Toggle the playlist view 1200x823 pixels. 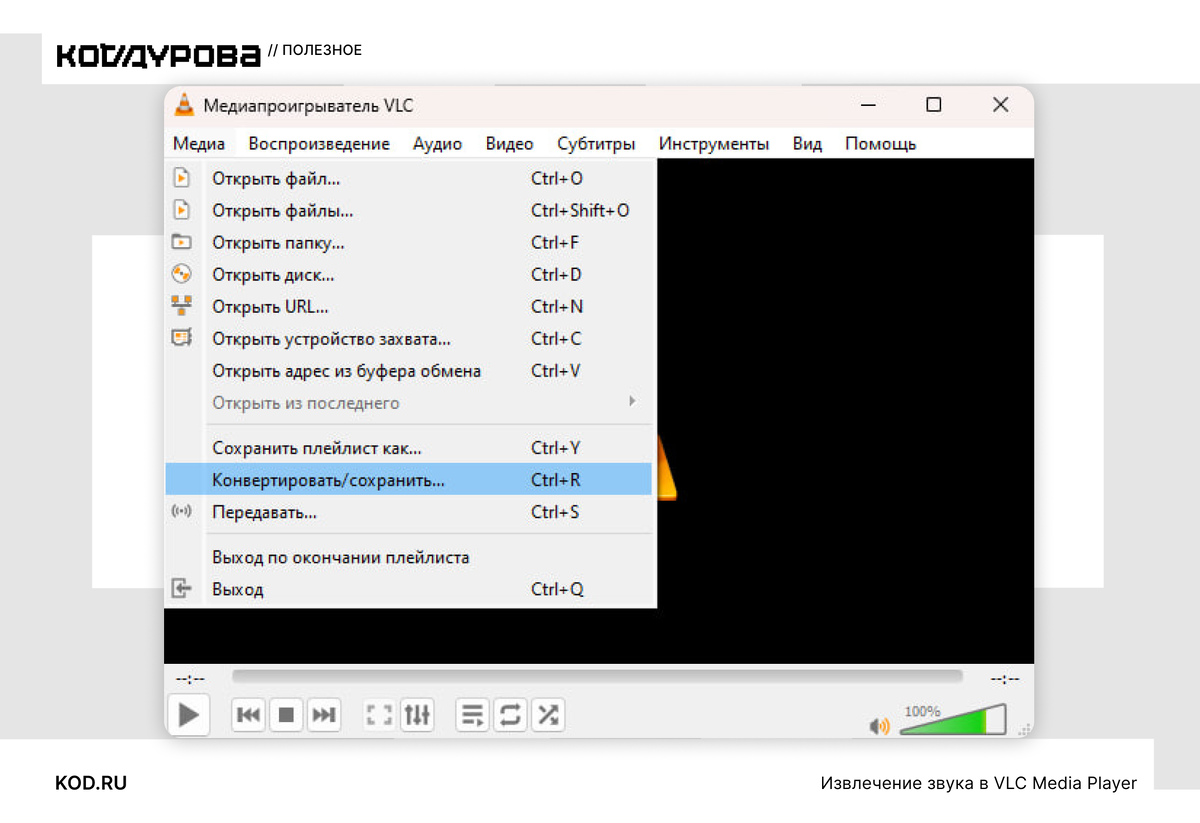(x=473, y=715)
